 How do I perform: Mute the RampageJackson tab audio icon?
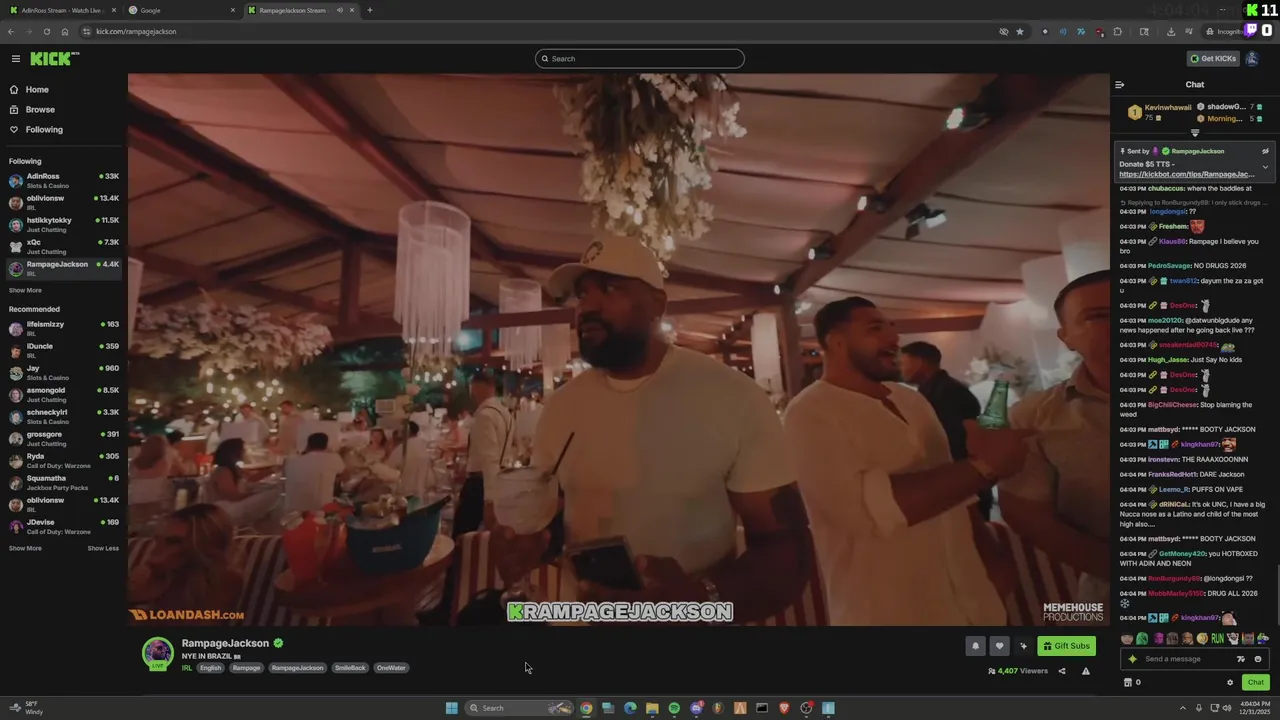(x=339, y=10)
